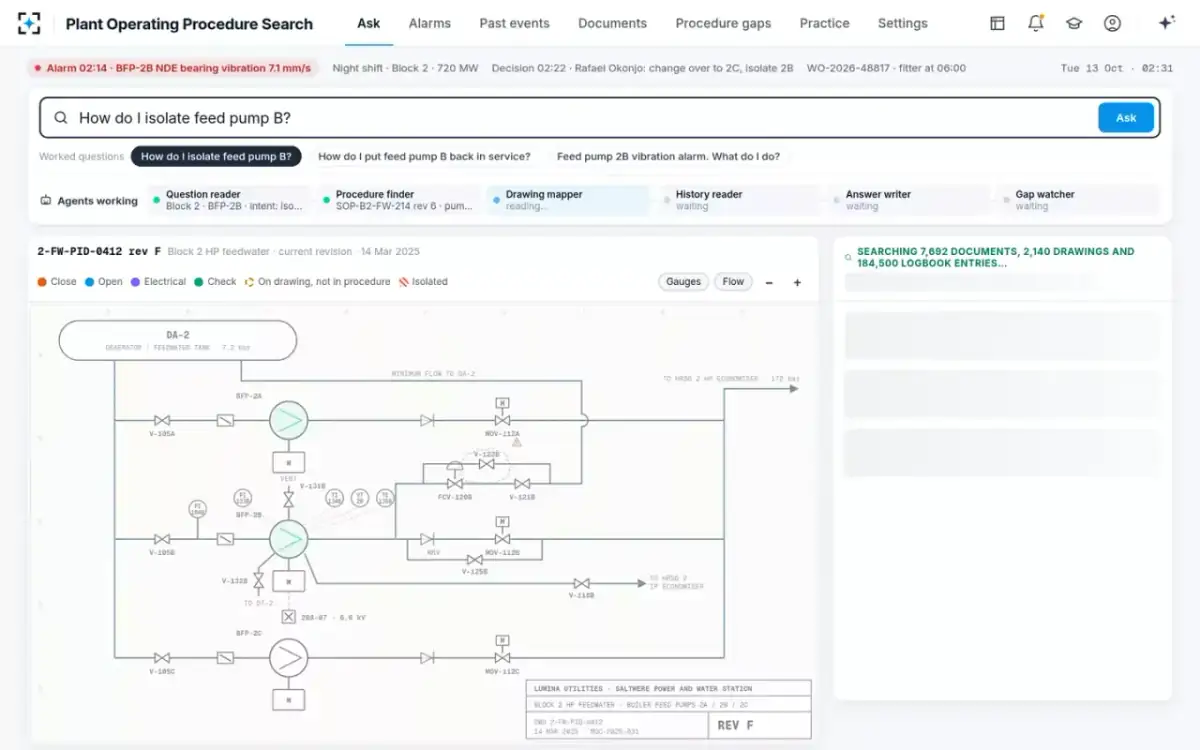
Task: Go to the Past events tab
Action: click(x=514, y=23)
